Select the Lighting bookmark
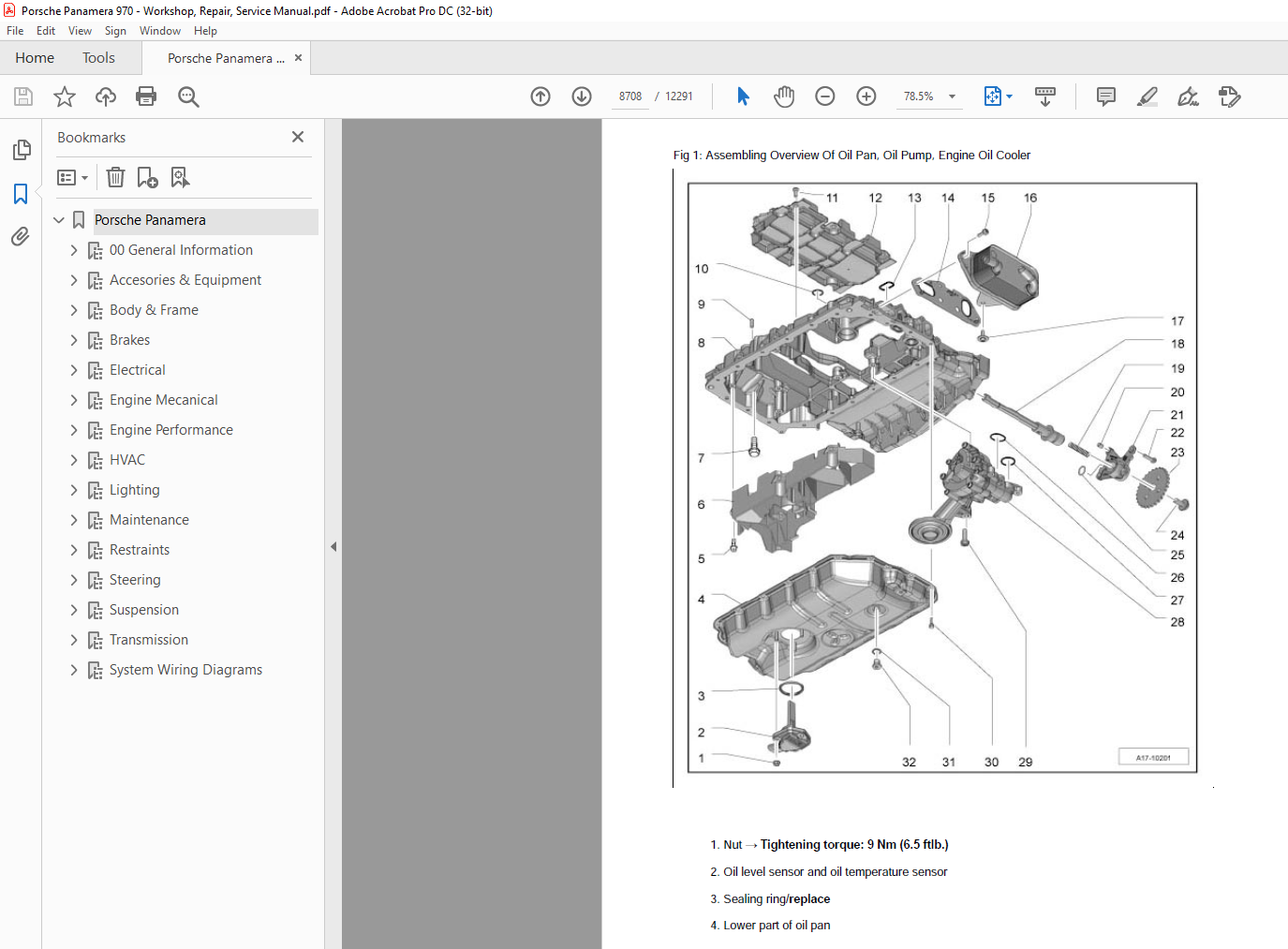The height and width of the screenshot is (949, 1288). tap(134, 490)
